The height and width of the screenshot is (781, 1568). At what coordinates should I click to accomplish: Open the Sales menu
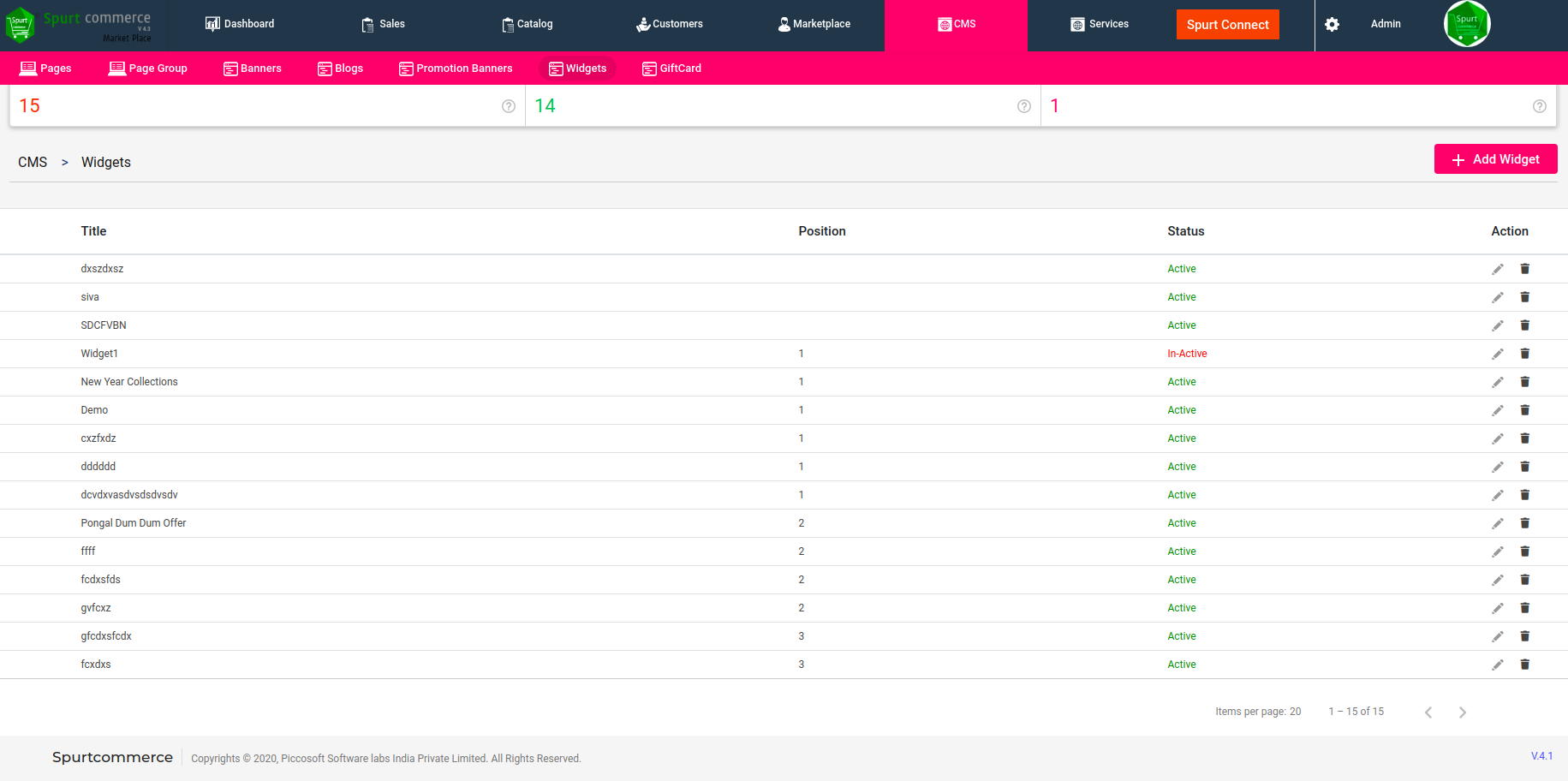[x=383, y=24]
